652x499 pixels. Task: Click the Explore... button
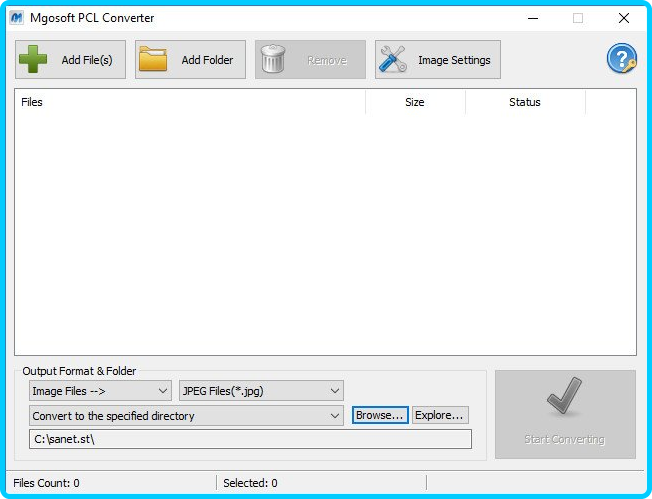pyautogui.click(x=440, y=415)
